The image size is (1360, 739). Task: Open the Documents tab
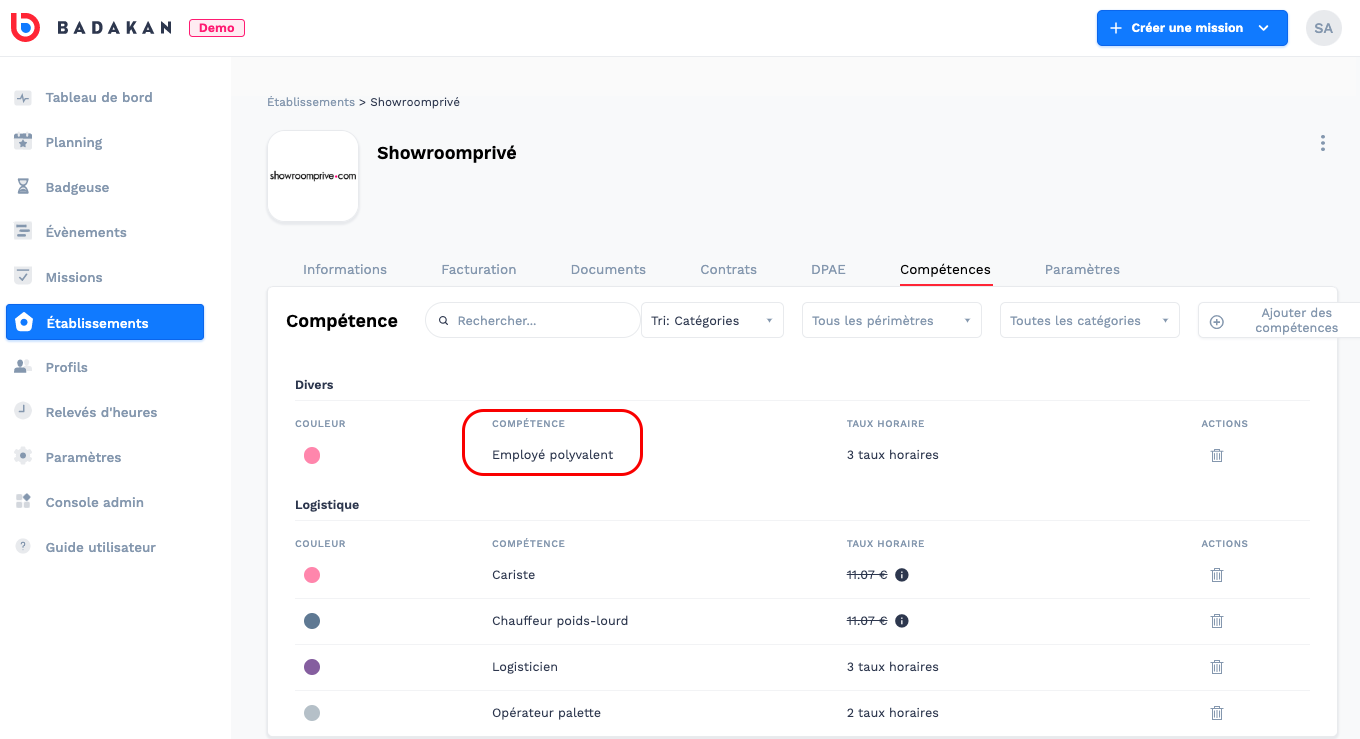pos(608,269)
